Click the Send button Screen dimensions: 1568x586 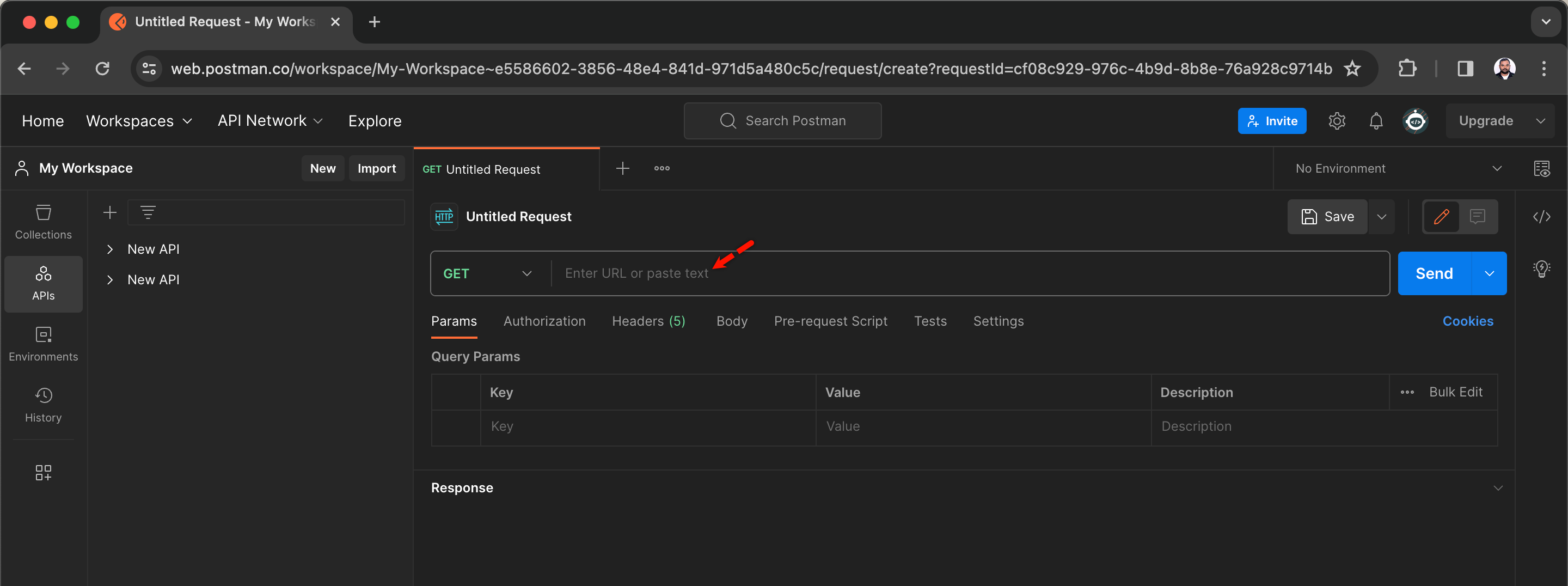(x=1434, y=273)
